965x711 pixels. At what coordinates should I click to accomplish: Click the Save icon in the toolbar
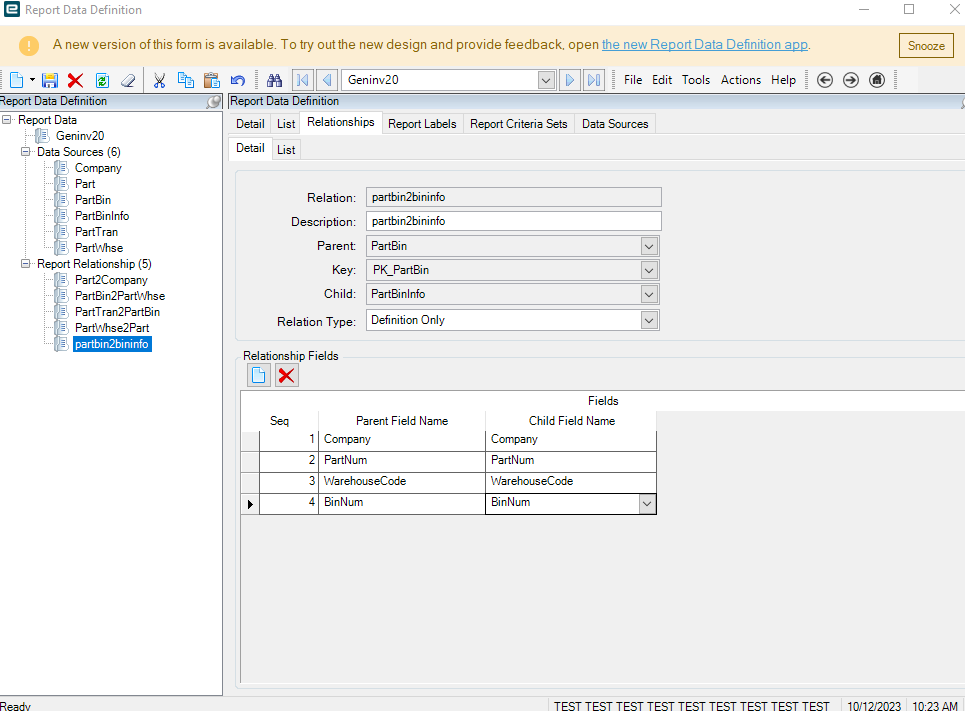click(x=50, y=80)
